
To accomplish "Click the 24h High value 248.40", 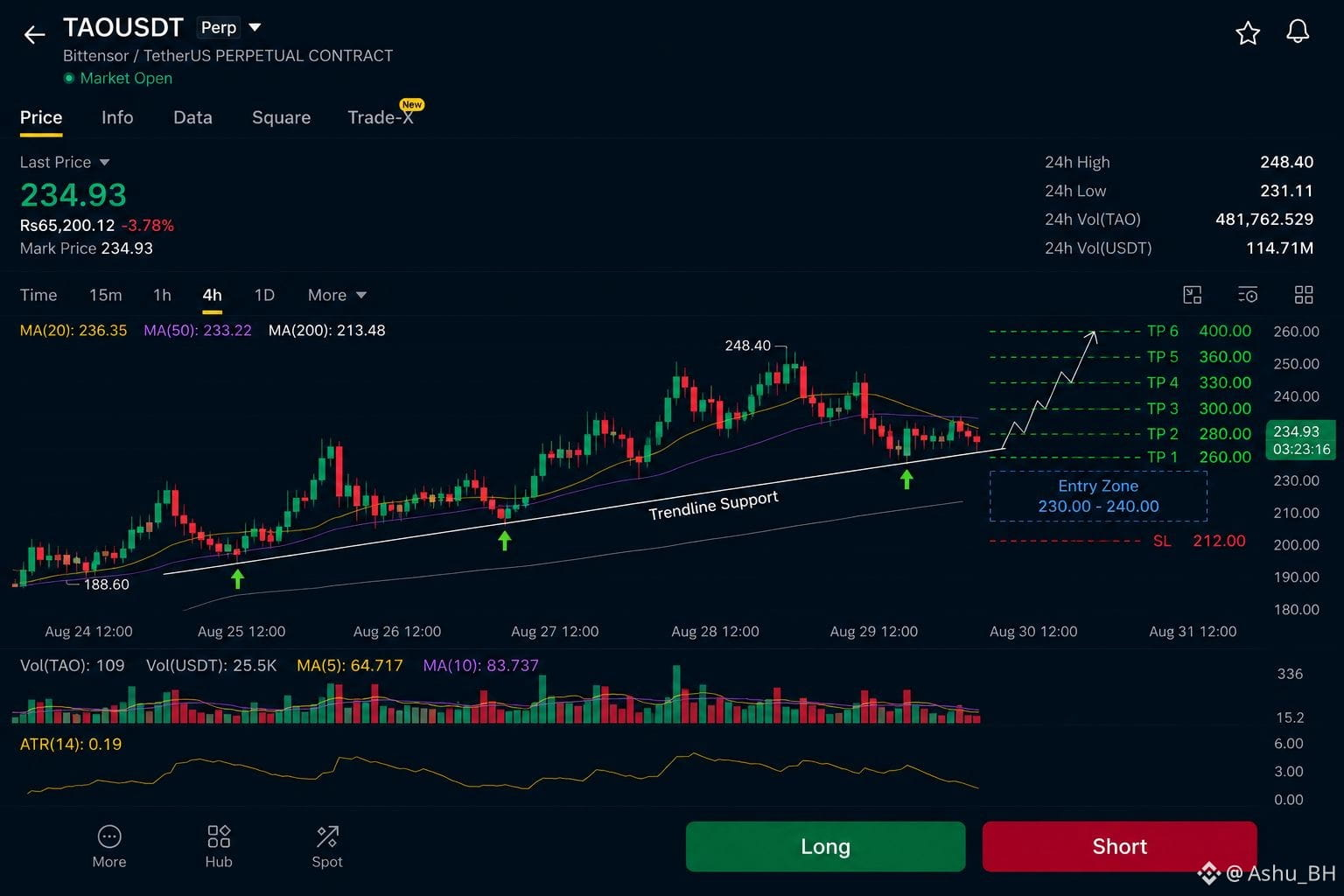I will [x=1286, y=162].
